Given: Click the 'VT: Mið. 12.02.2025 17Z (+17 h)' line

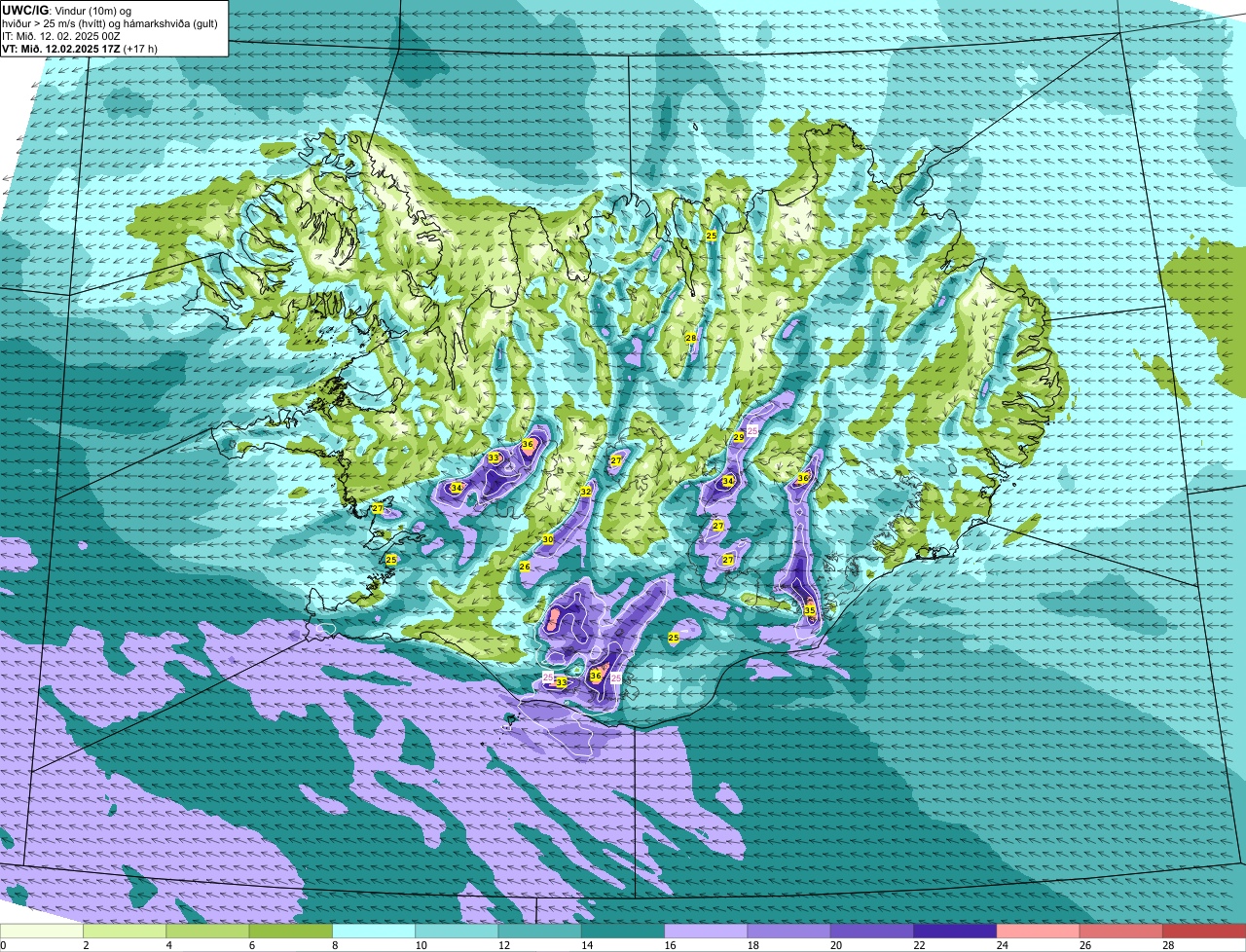Looking at the screenshot, I should pyautogui.click(x=80, y=49).
